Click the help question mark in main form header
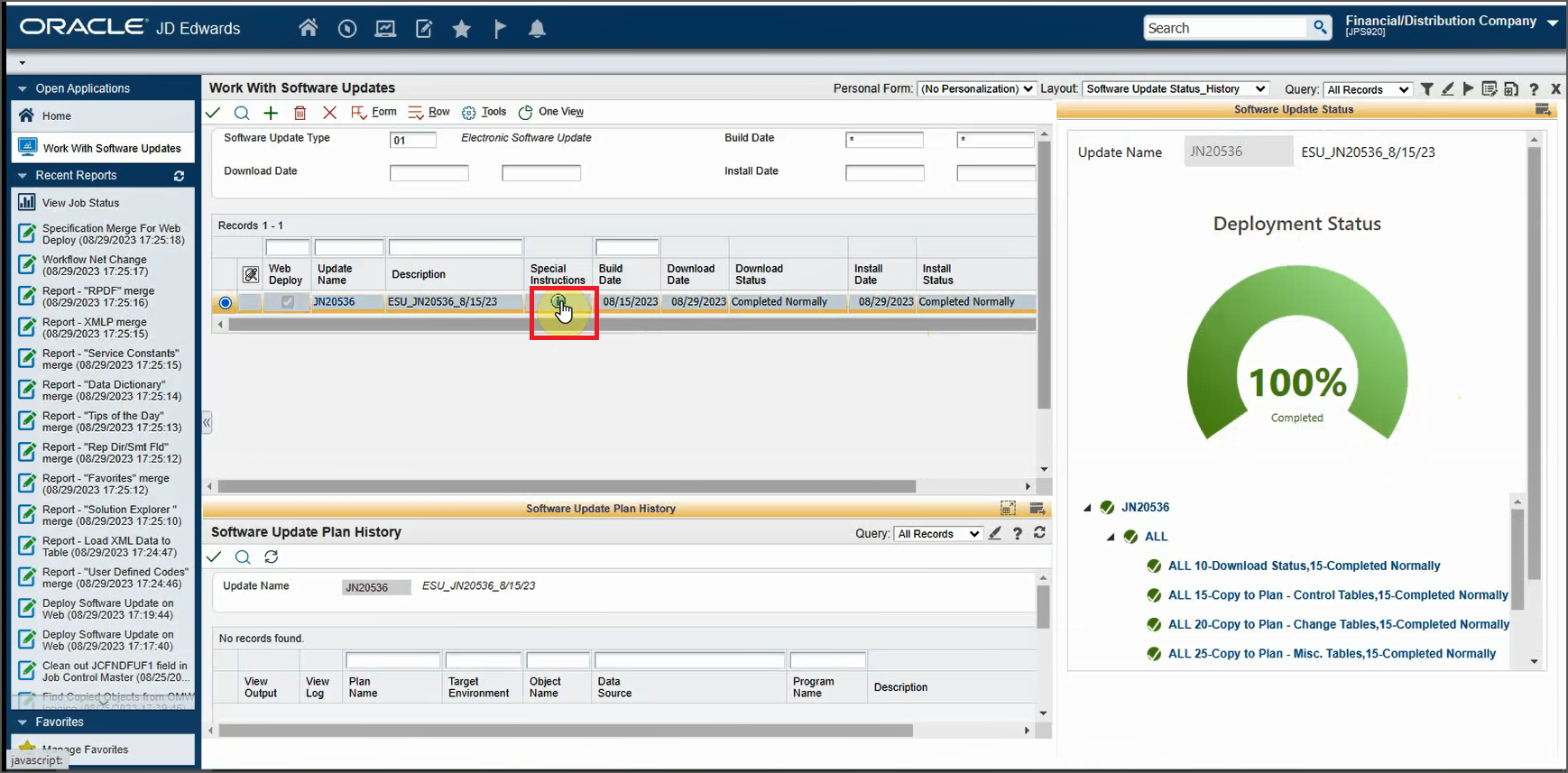Viewport: 1568px width, 773px height. coord(1534,88)
